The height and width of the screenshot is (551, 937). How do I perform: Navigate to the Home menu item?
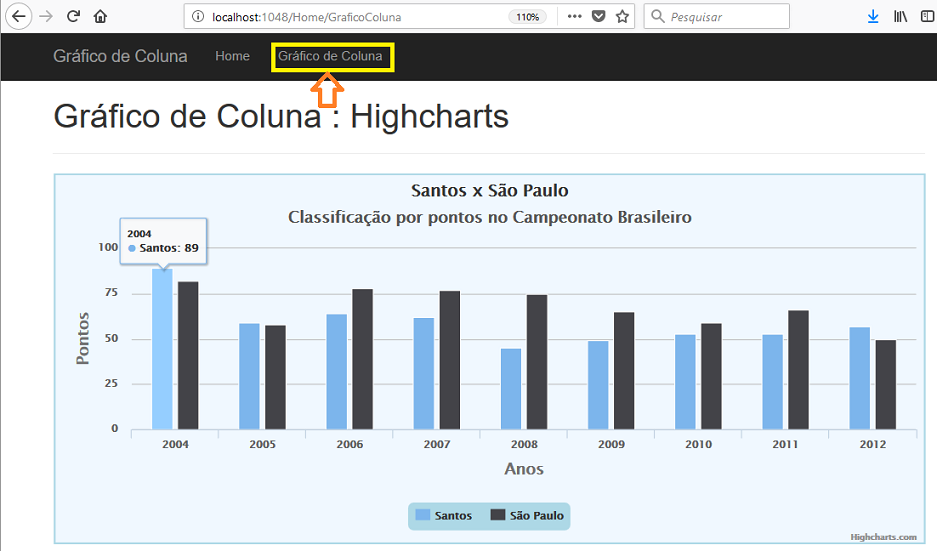(232, 56)
